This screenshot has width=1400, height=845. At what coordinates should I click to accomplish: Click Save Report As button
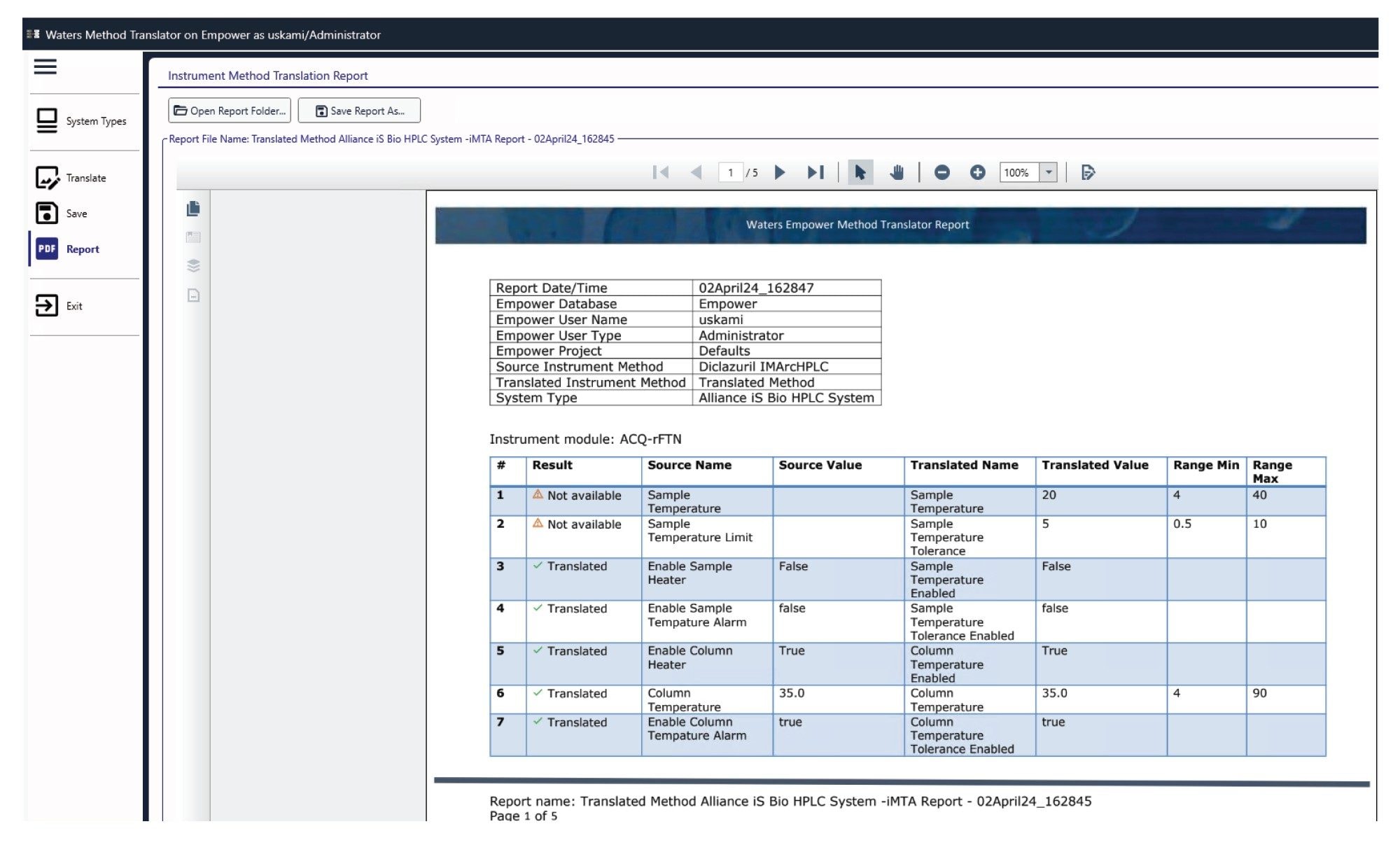359,111
